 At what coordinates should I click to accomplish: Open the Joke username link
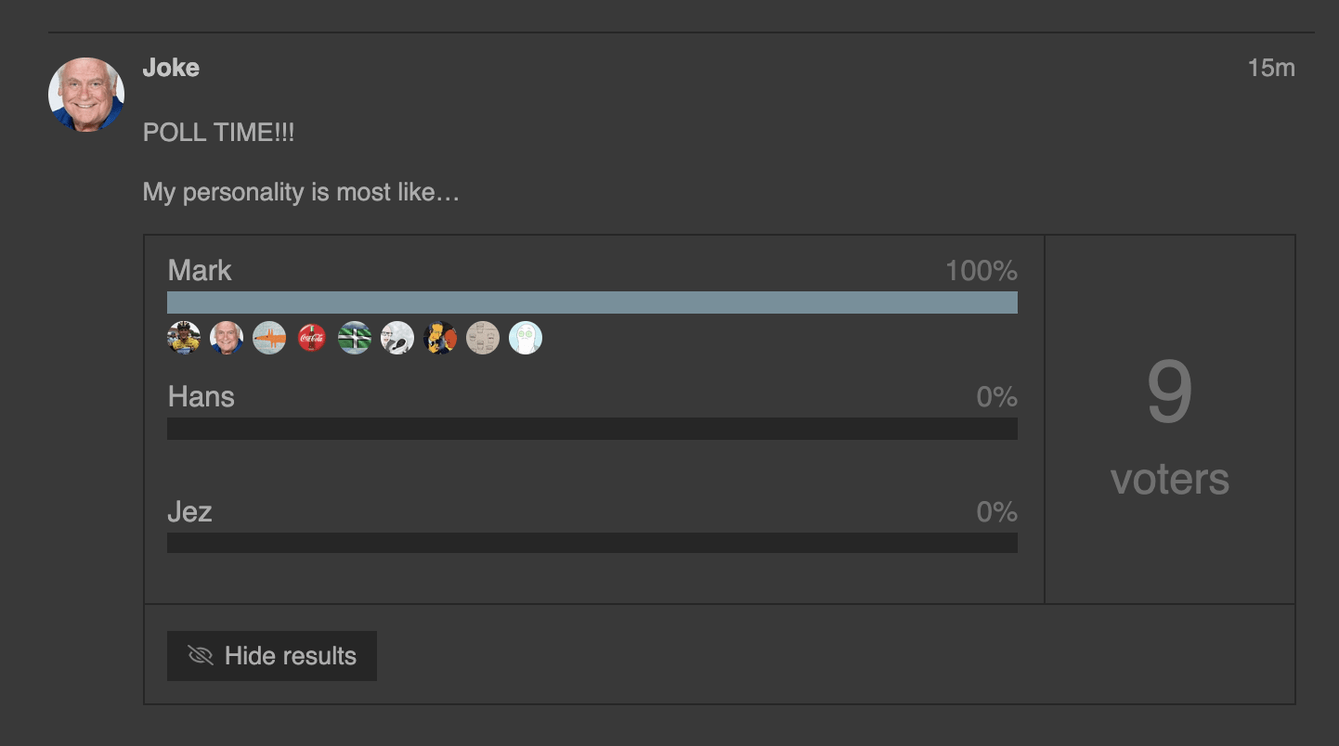171,68
